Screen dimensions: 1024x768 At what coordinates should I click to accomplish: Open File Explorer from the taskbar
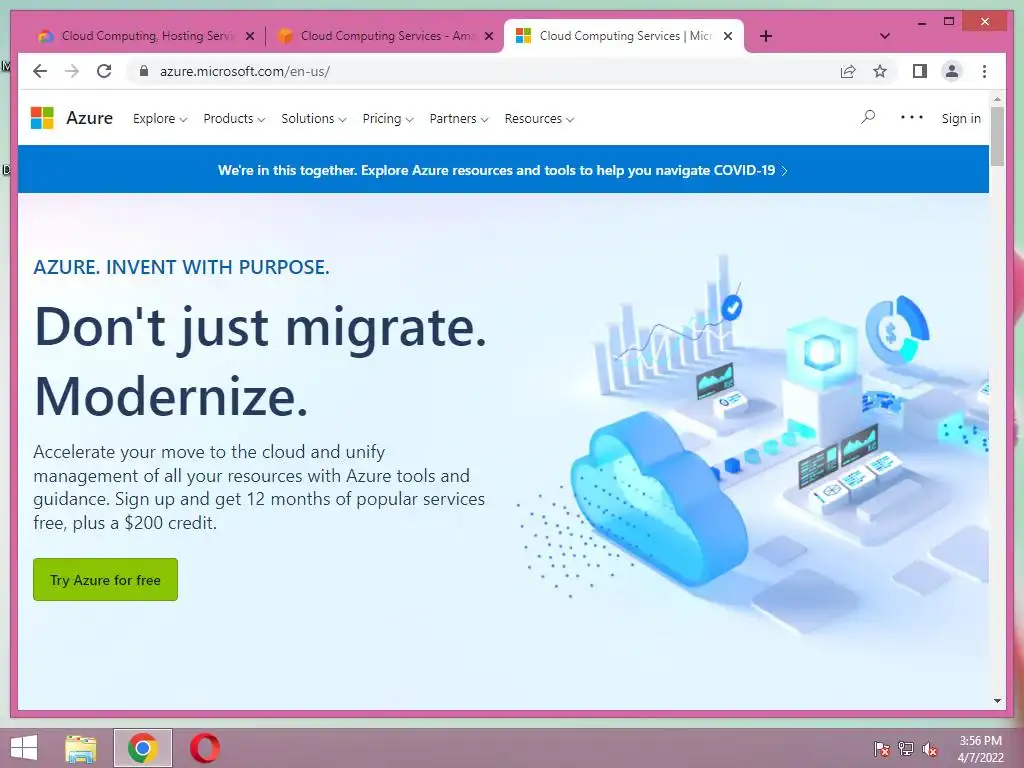(x=81, y=748)
